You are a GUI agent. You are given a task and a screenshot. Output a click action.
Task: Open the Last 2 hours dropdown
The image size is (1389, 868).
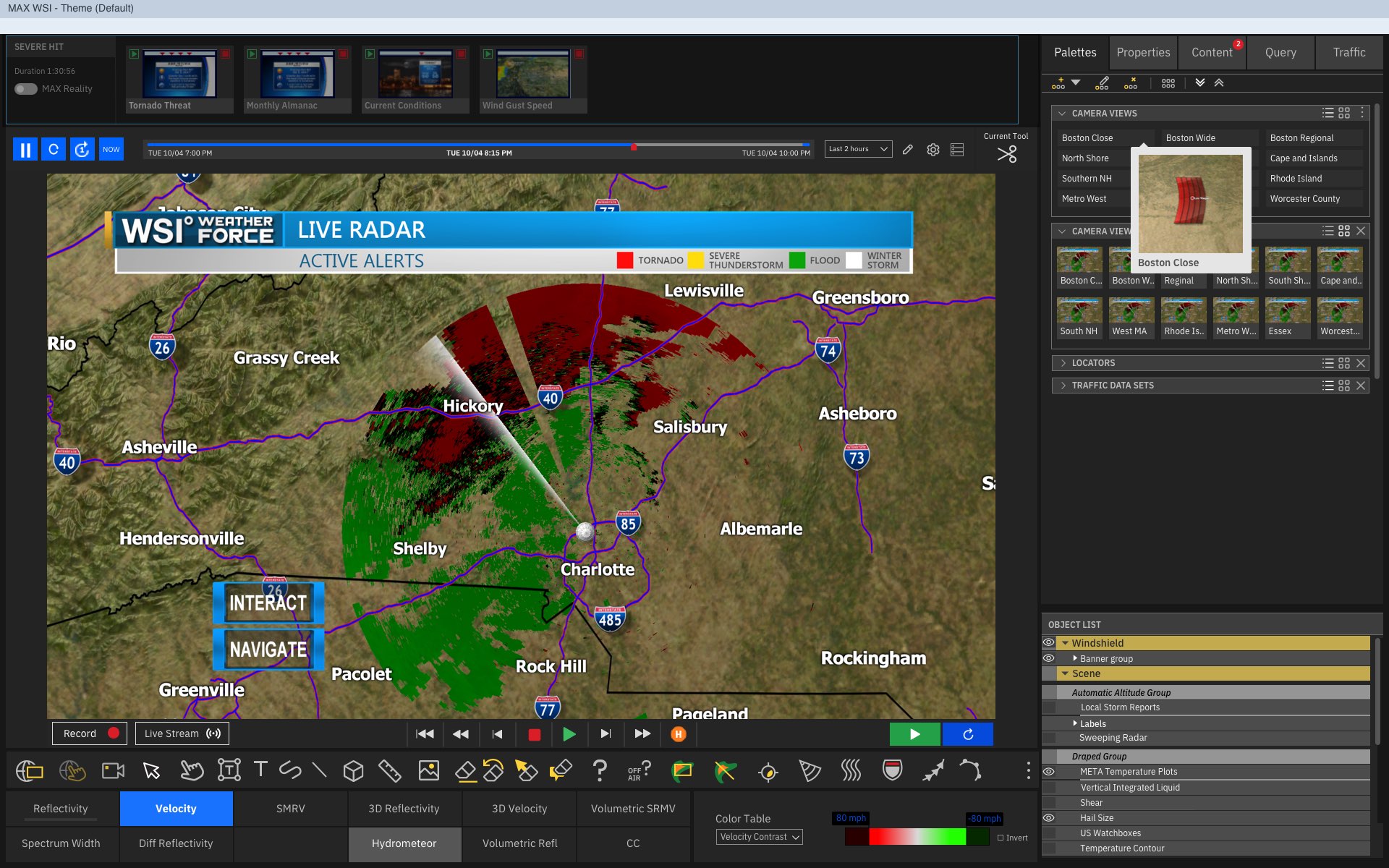pyautogui.click(x=858, y=149)
